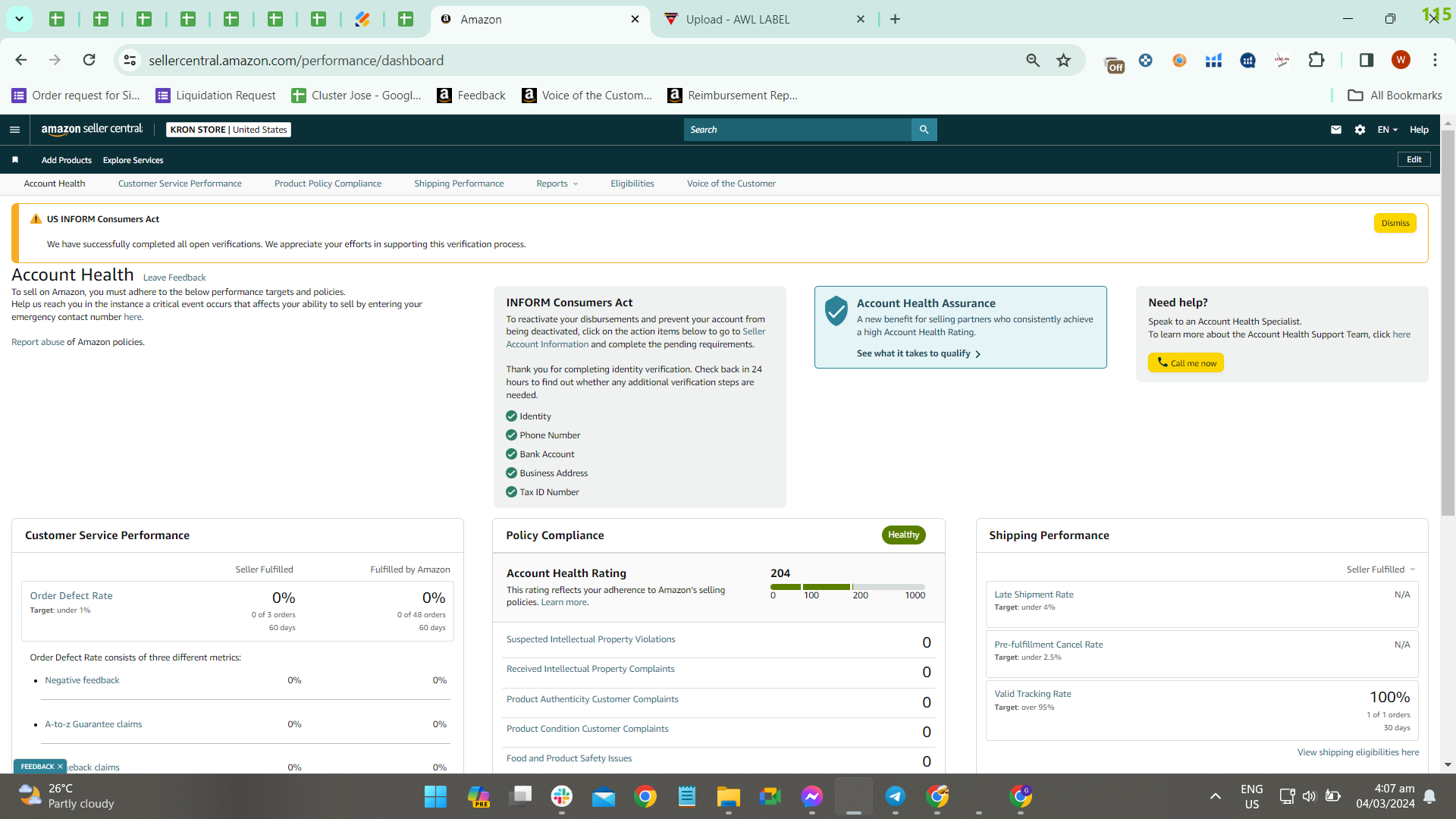The height and width of the screenshot is (819, 1456).
Task: Click the Seller Central search field
Action: [798, 130]
